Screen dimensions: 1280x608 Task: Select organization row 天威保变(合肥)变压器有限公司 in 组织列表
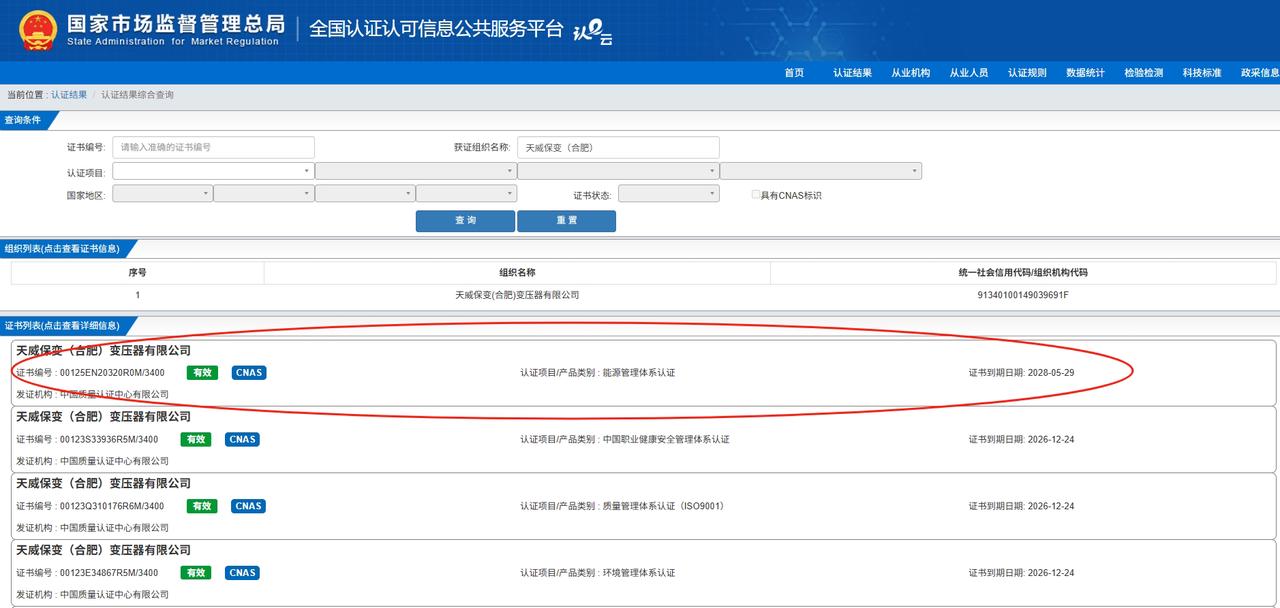516,295
